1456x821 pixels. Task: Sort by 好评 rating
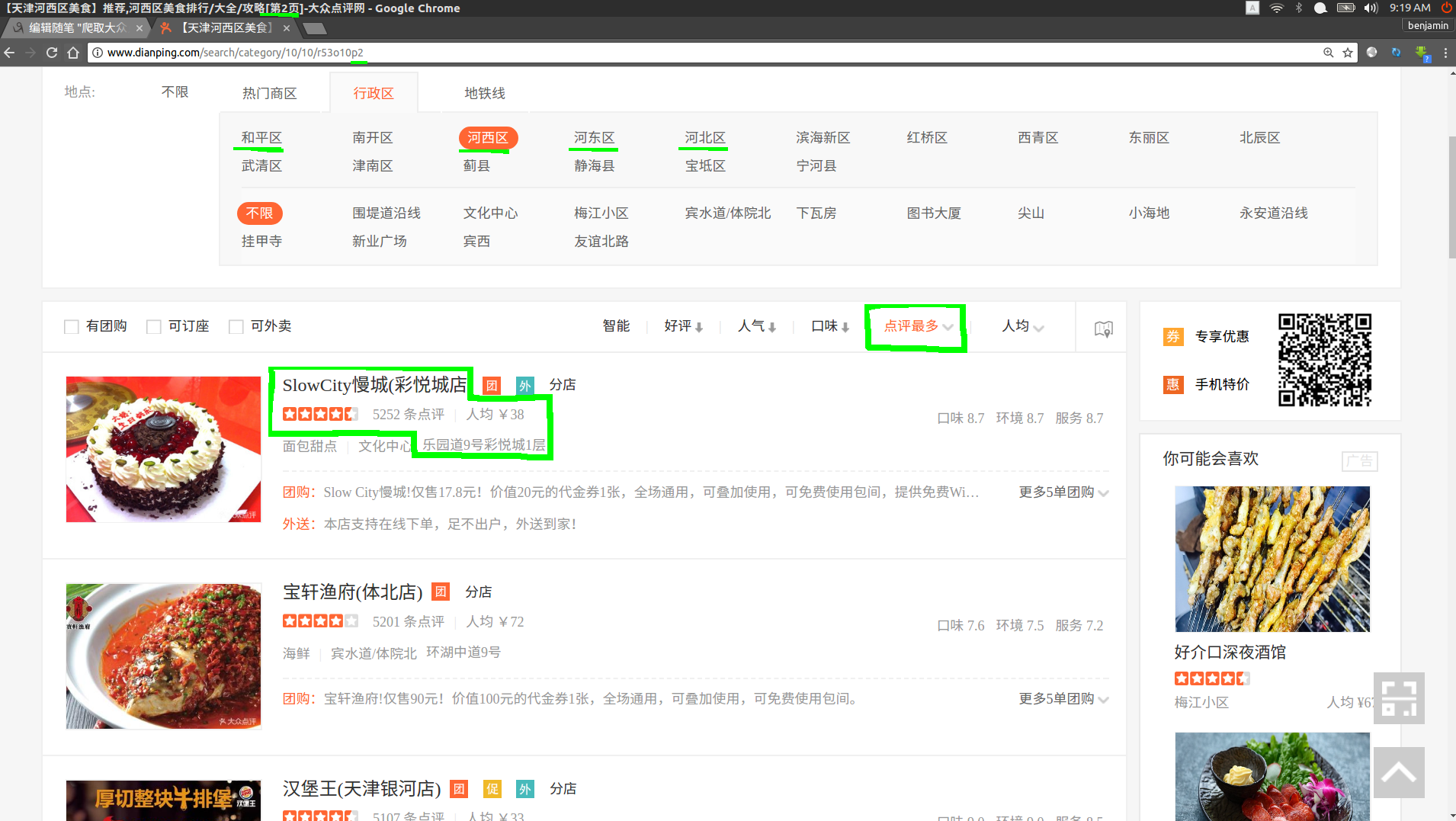click(683, 326)
